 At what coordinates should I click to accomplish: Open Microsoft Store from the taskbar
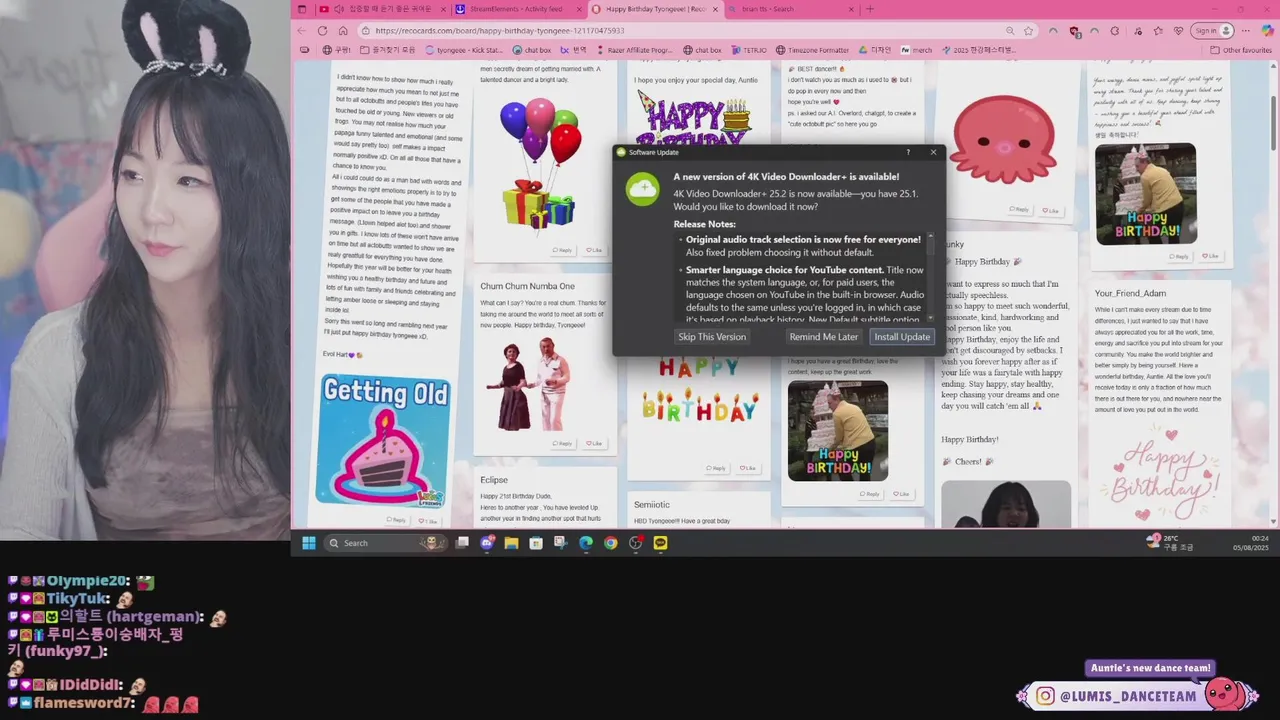coord(536,543)
